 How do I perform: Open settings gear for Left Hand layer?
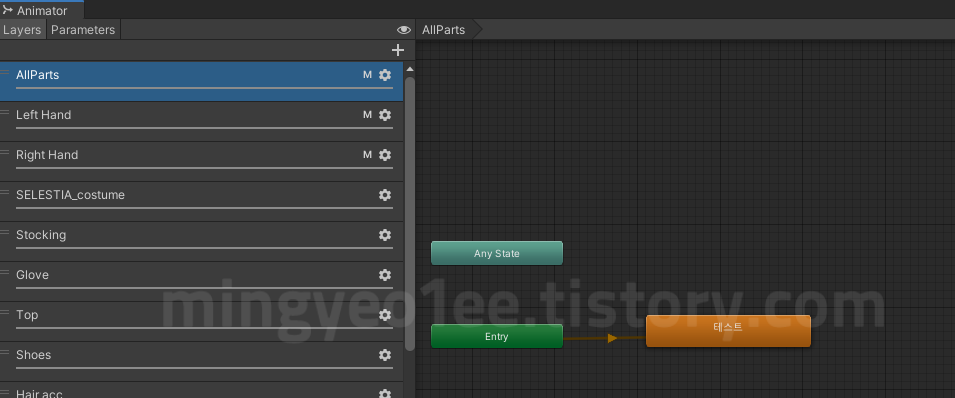(385, 115)
